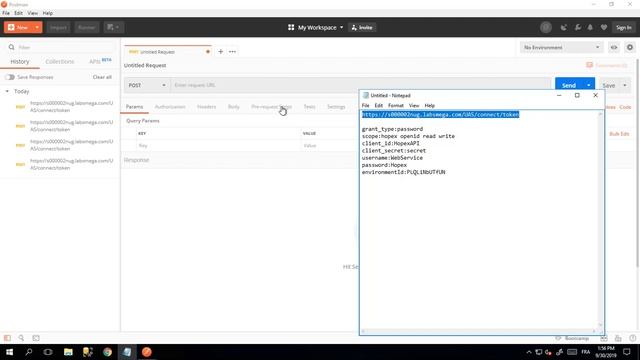Viewport: 640px width, 360px height.
Task: Click the grant_type:password line in Notepad
Action: (392, 129)
